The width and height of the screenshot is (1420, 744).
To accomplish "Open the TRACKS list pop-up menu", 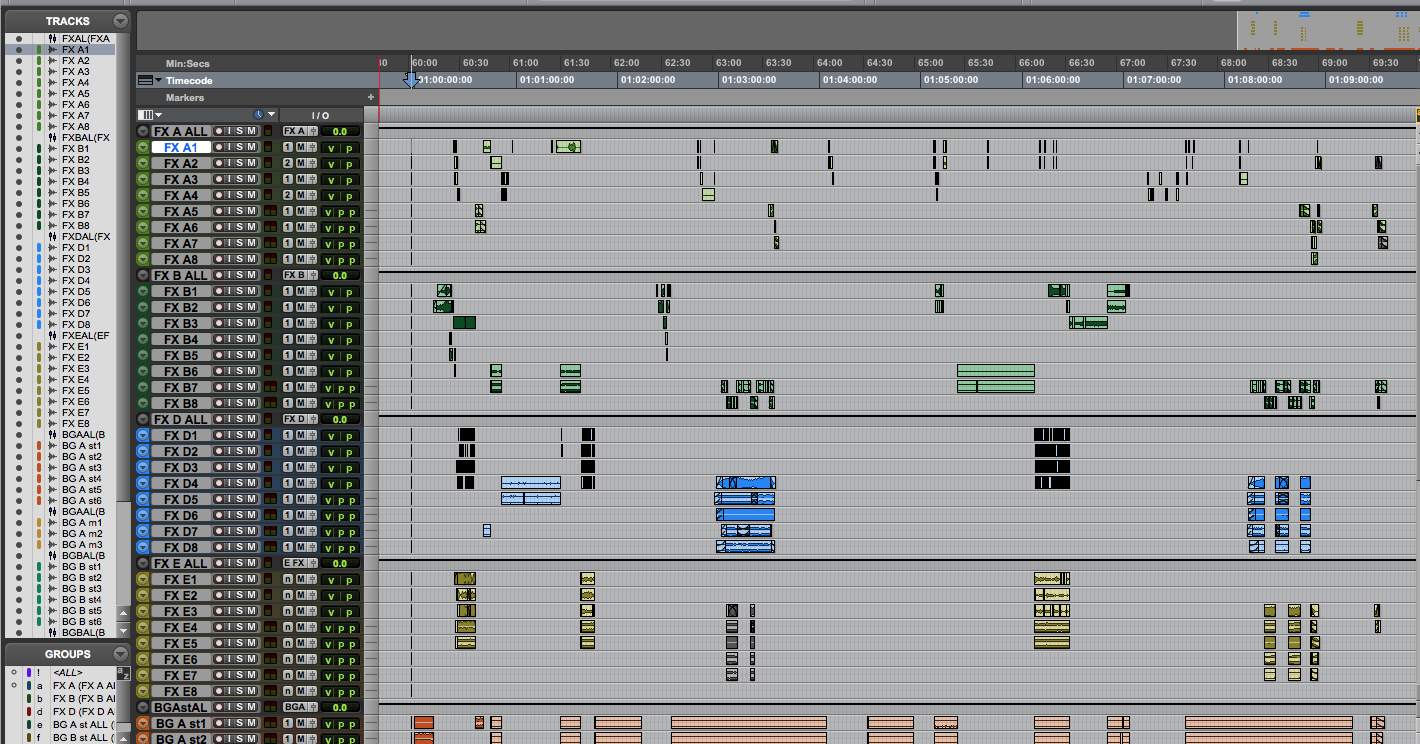I will click(x=121, y=21).
